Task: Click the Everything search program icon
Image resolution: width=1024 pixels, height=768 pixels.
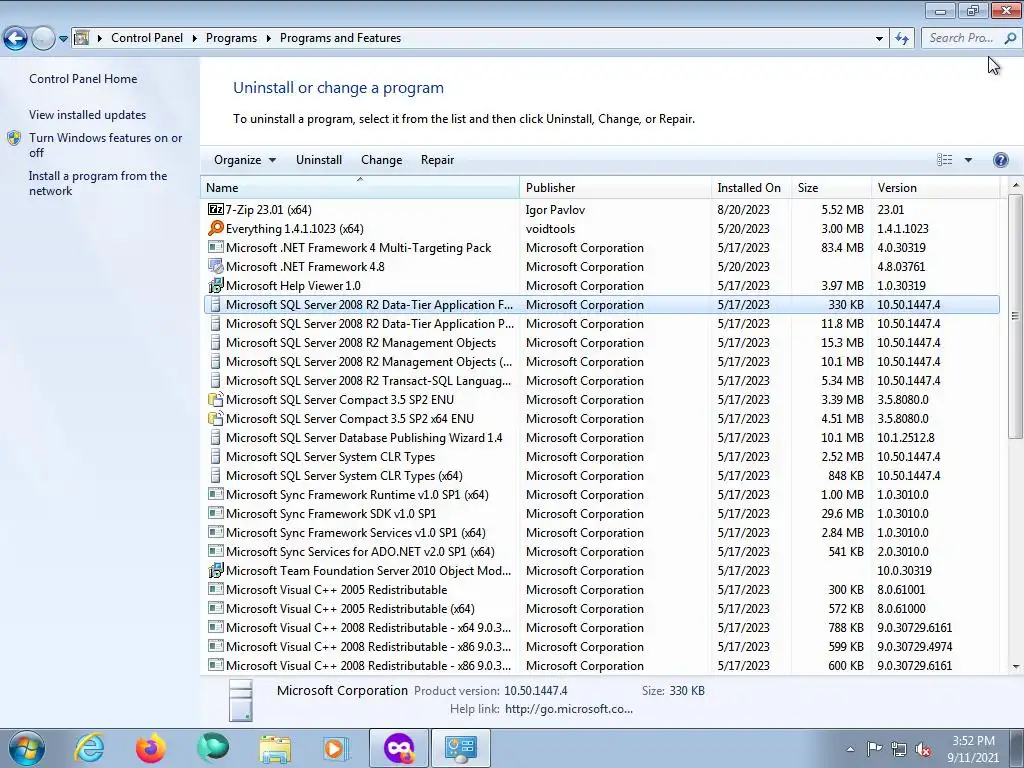Action: [x=216, y=229]
